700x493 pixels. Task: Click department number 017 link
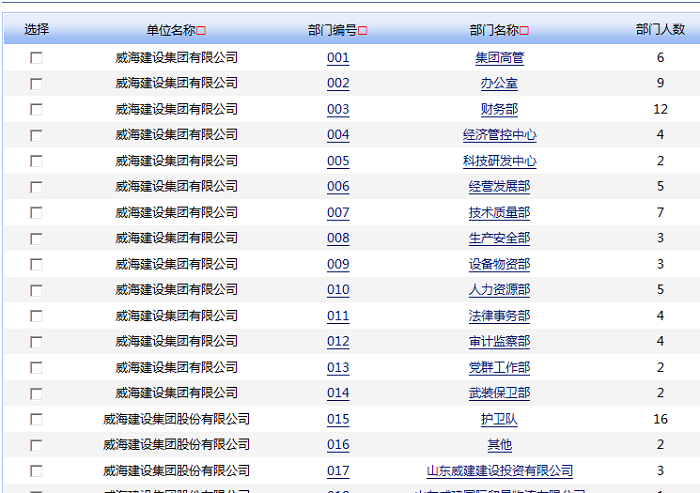(338, 471)
